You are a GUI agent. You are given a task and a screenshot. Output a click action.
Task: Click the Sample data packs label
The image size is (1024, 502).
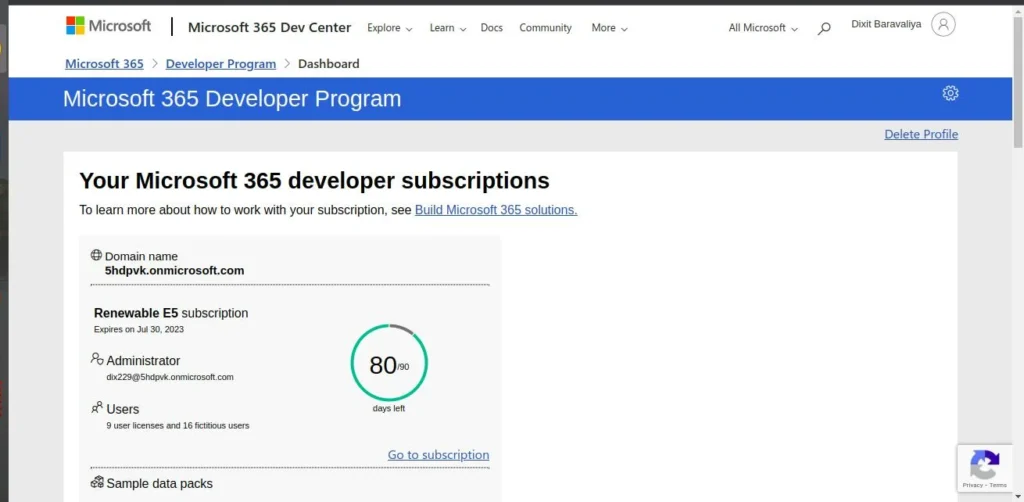point(159,484)
